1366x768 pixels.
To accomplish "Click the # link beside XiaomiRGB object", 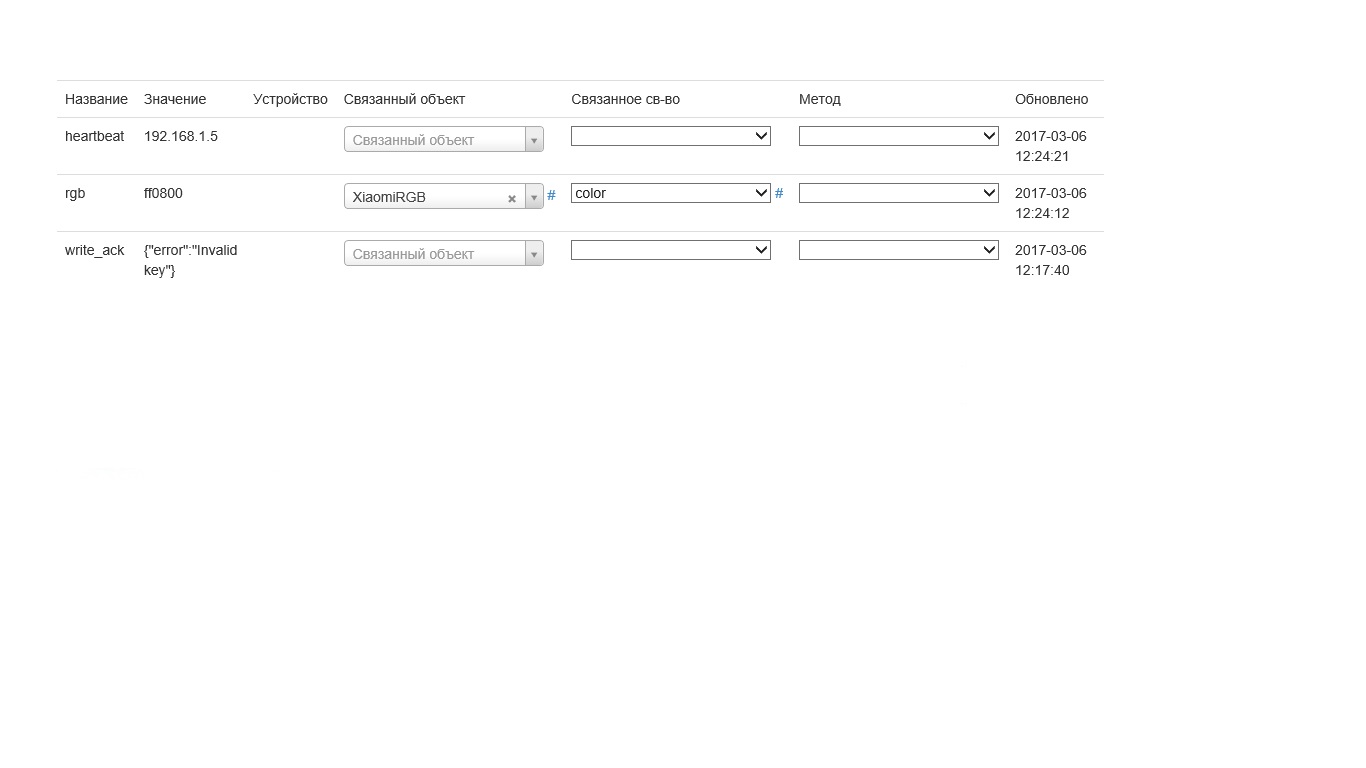I will 551,195.
